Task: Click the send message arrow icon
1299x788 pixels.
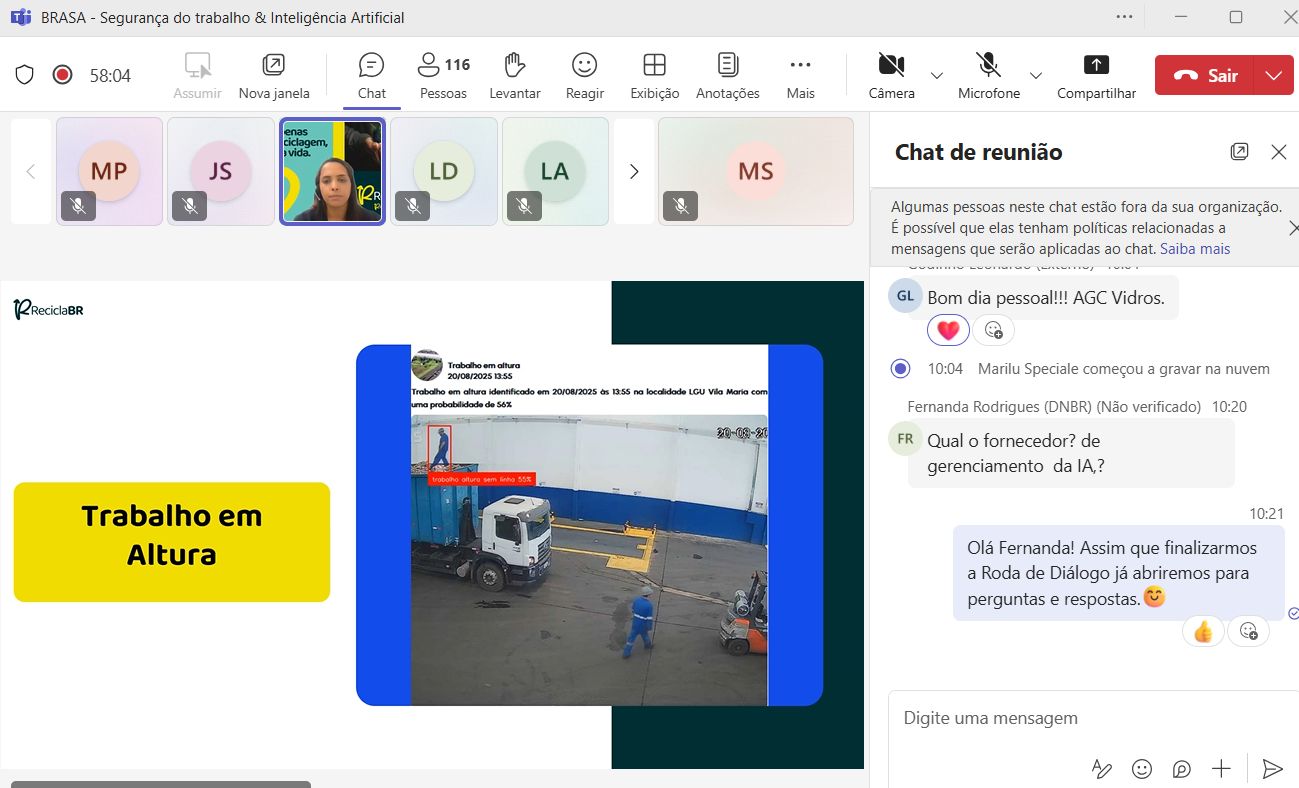Action: [x=1272, y=768]
